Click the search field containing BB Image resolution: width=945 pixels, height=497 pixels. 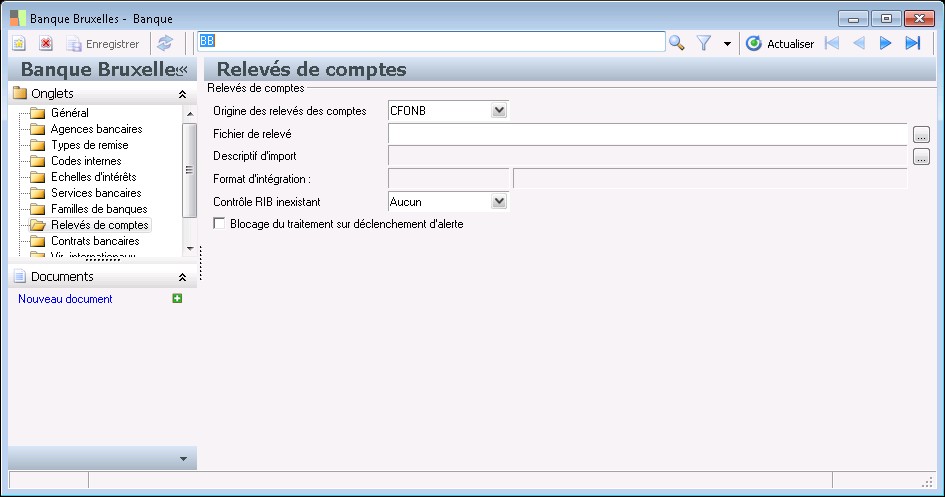click(x=432, y=42)
